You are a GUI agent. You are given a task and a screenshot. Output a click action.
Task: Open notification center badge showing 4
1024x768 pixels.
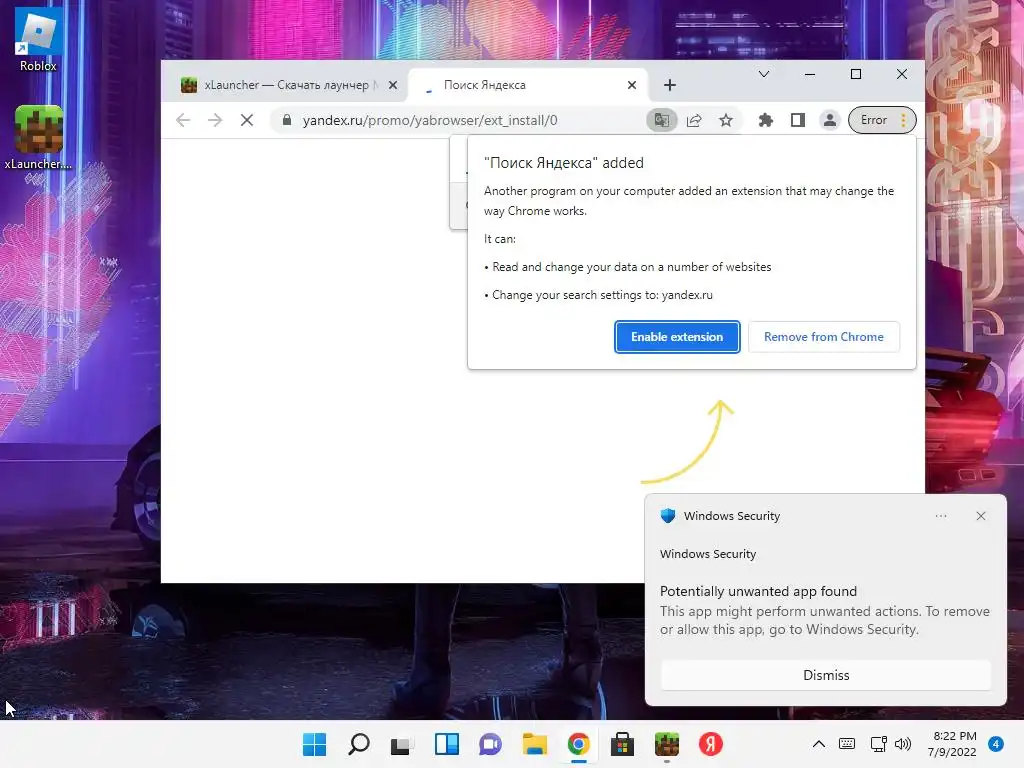tap(995, 744)
